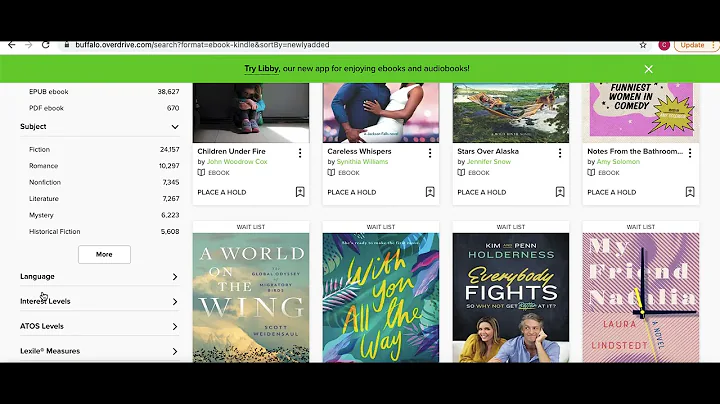Image resolution: width=720 pixels, height=404 pixels.
Task: Filter by Romance subject
Action: coord(44,166)
